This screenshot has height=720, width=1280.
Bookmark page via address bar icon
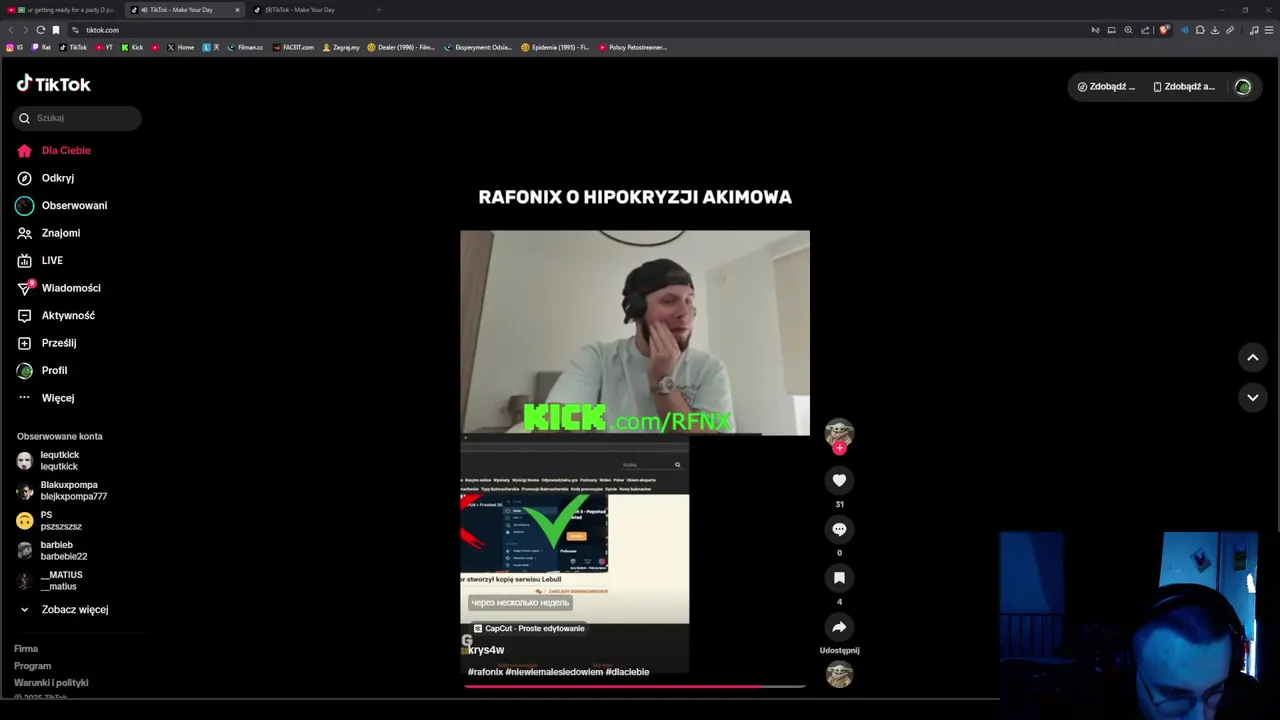click(56, 30)
